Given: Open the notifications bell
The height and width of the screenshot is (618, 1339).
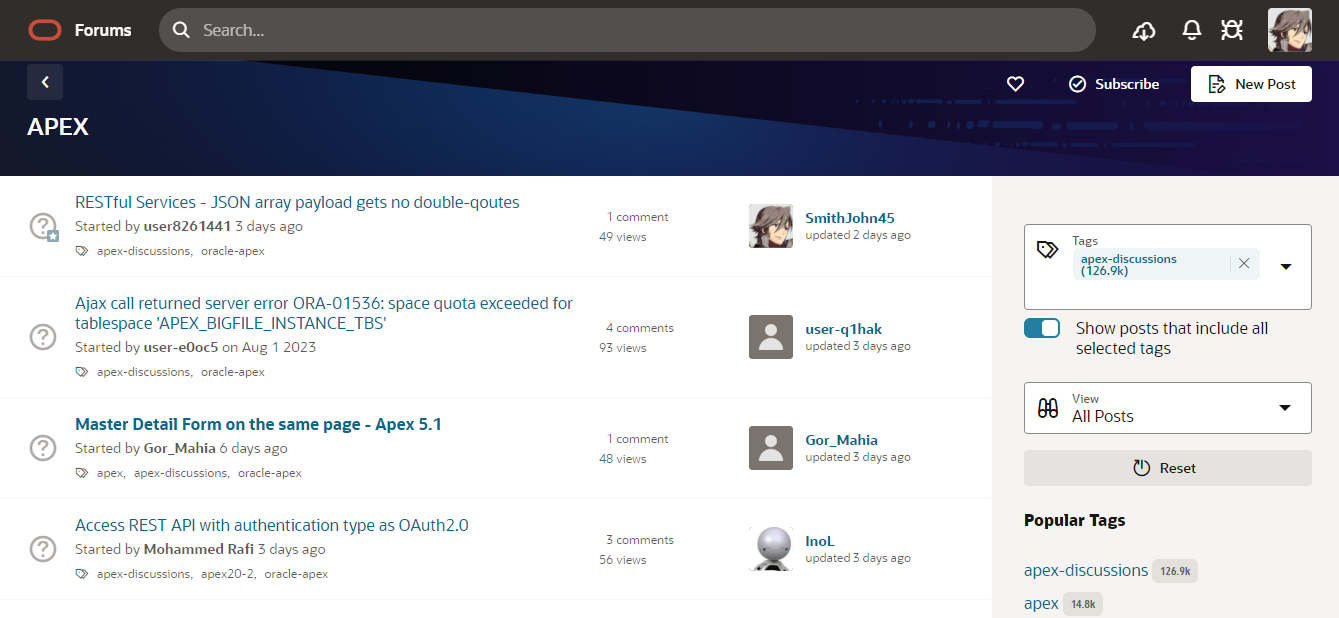Looking at the screenshot, I should [1191, 30].
